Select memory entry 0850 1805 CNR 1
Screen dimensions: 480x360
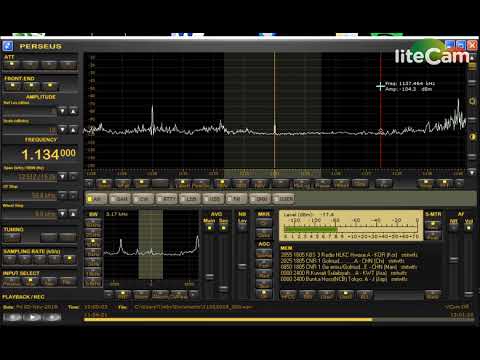(349, 267)
